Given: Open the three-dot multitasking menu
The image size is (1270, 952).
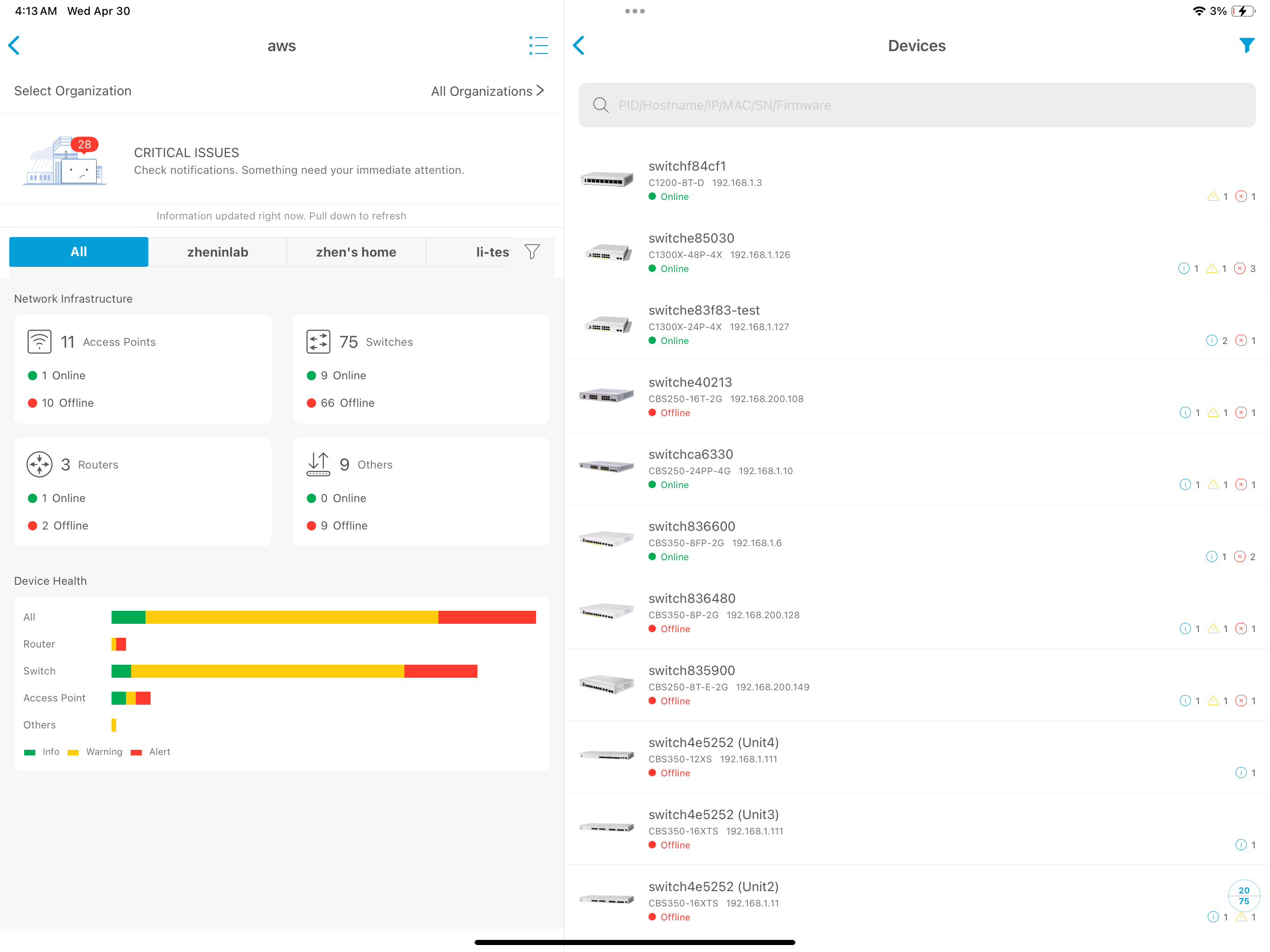Looking at the screenshot, I should tap(635, 11).
